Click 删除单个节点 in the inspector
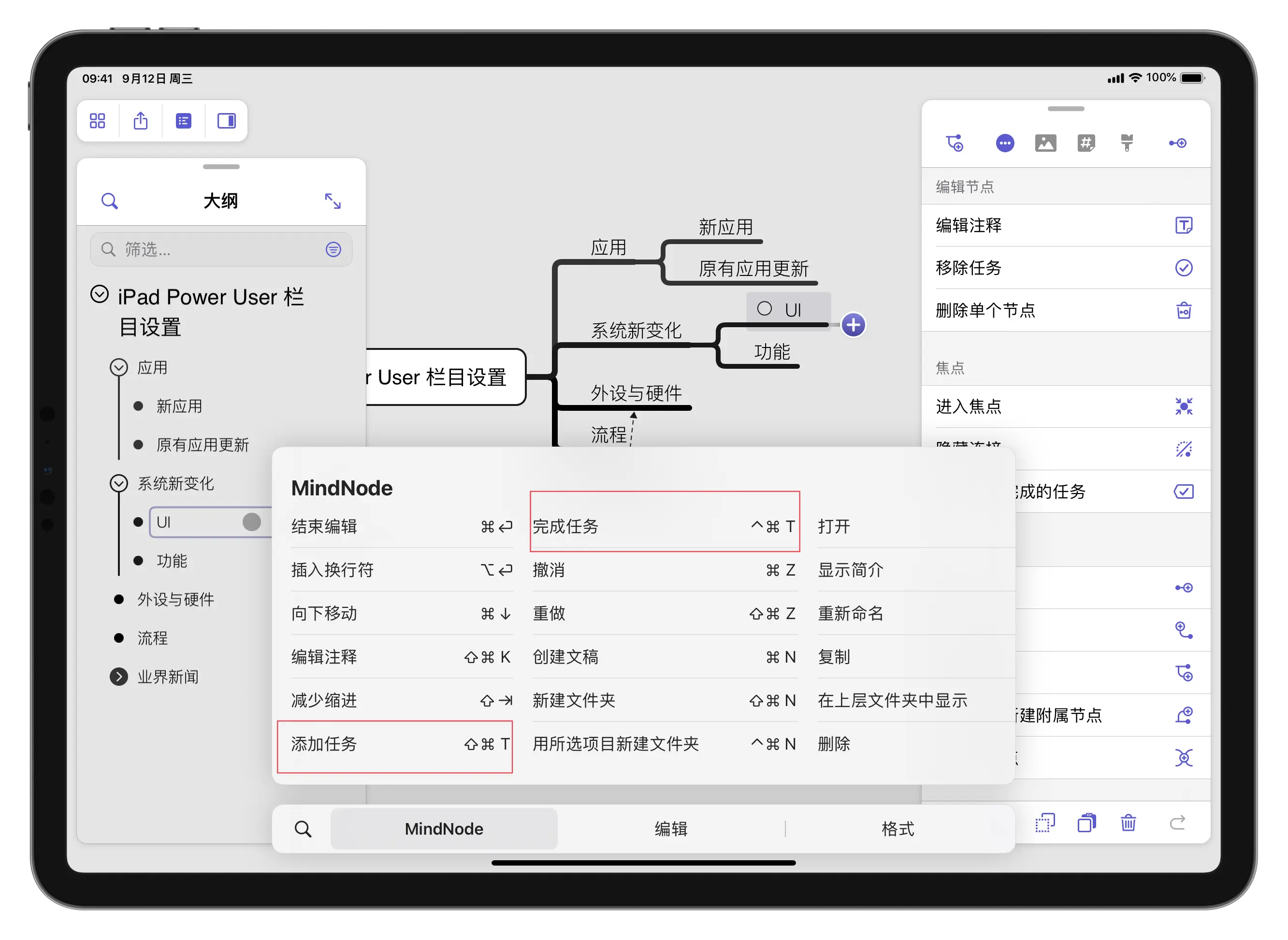This screenshot has width=1288, height=940. [1066, 310]
